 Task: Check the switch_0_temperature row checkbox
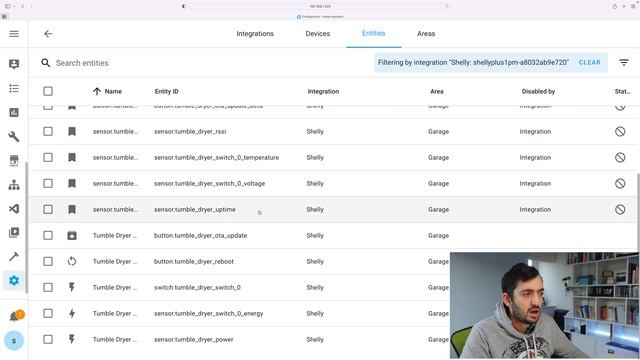48,158
